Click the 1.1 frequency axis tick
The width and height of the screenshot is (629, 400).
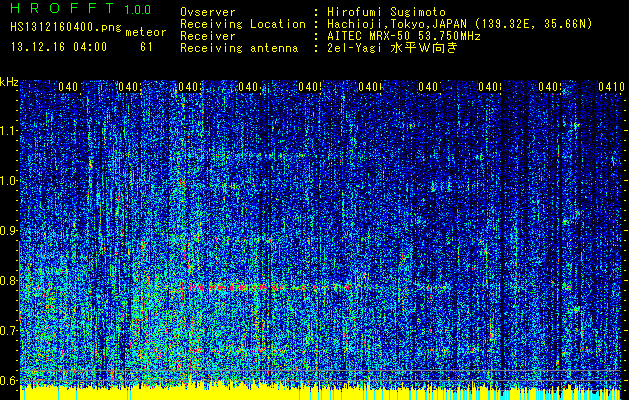coord(9,130)
